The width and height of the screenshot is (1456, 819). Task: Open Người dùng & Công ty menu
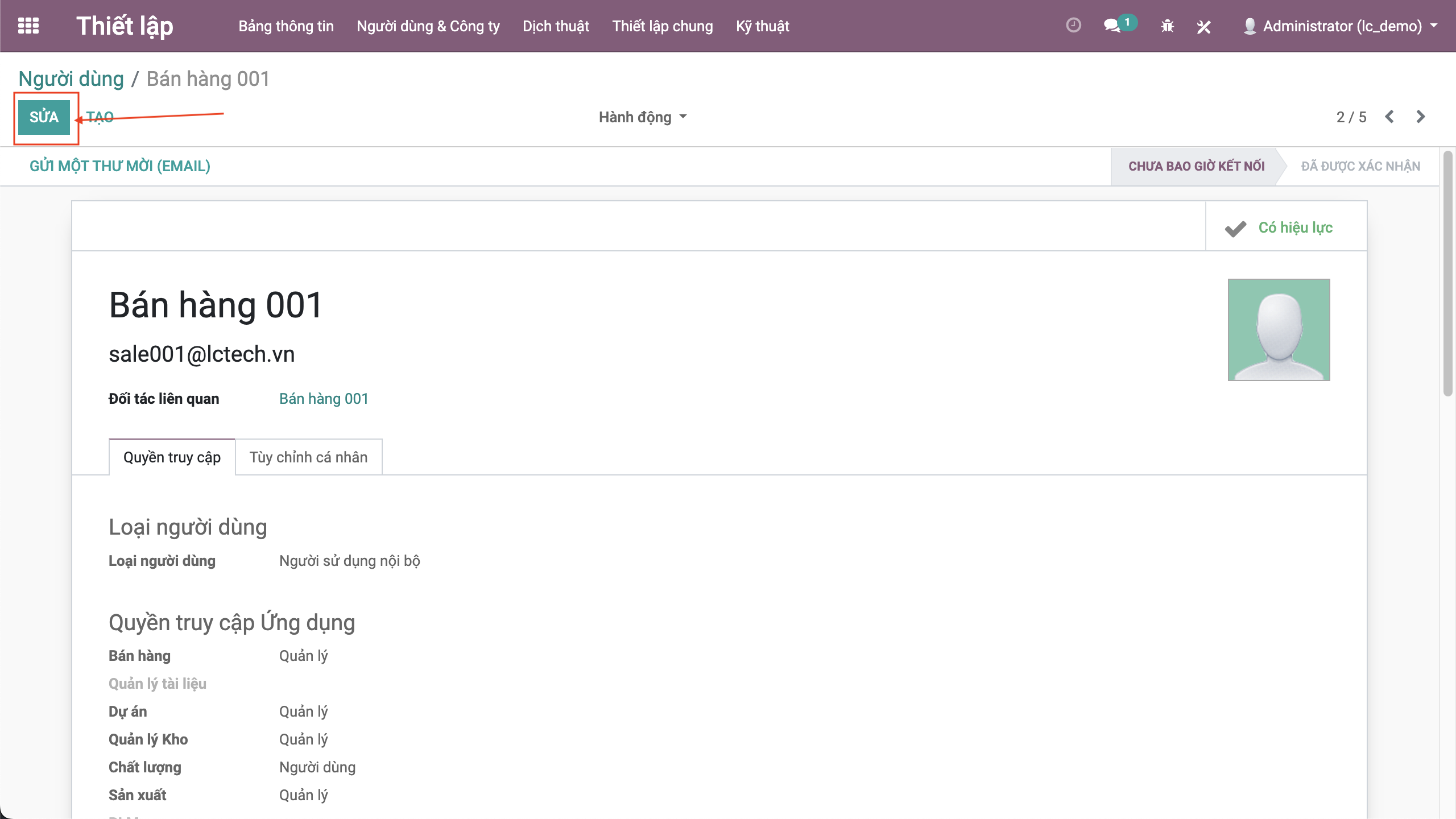428,26
